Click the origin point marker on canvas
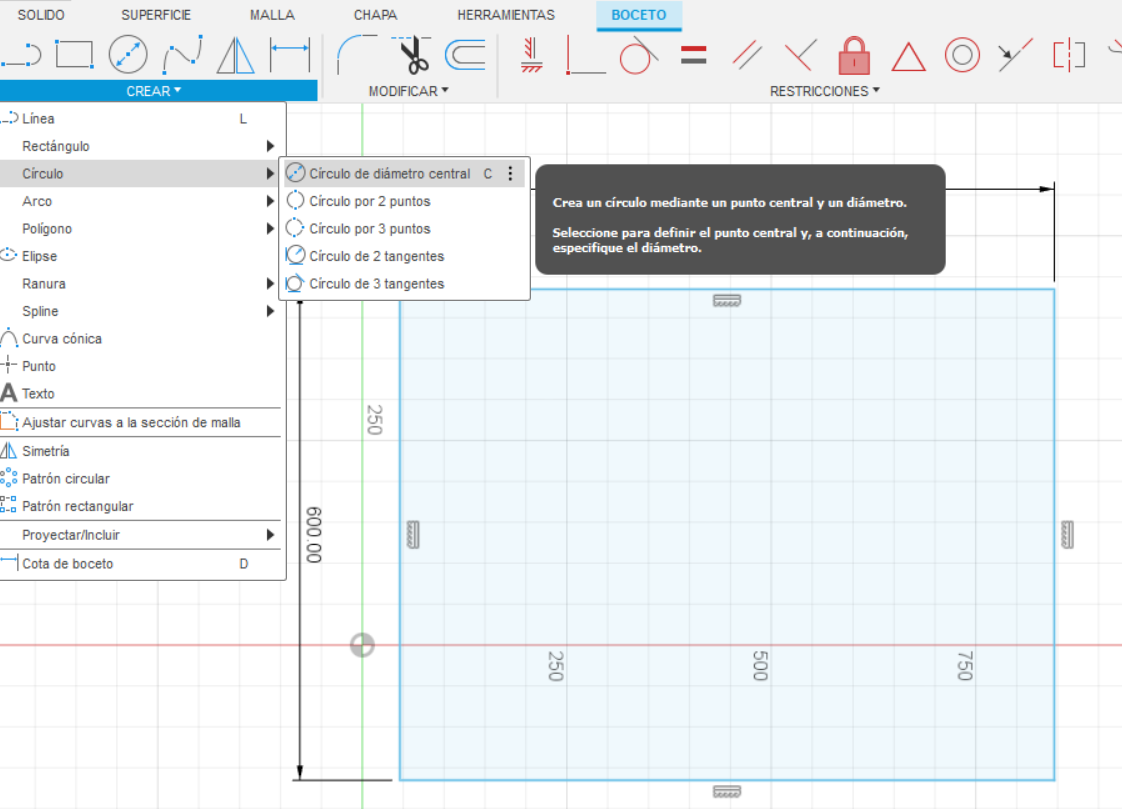The image size is (1122, 809). point(362,644)
